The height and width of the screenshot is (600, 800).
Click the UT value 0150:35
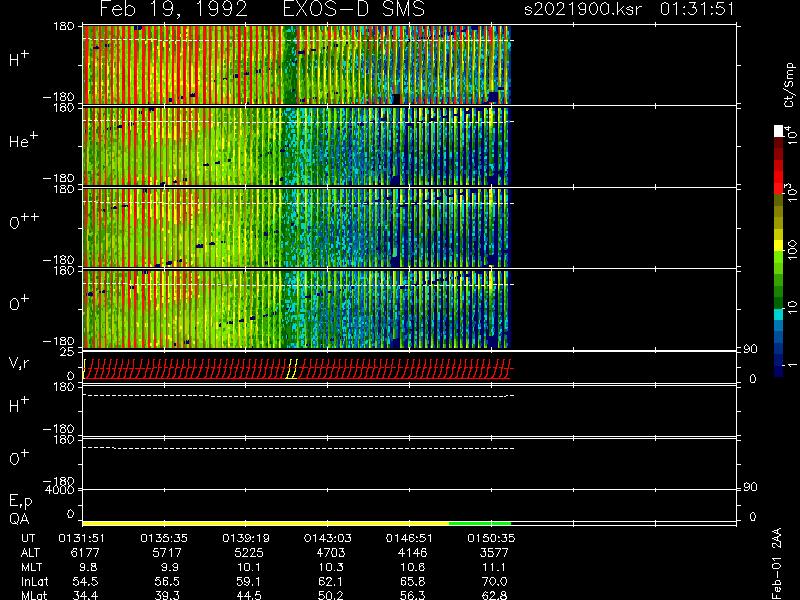point(491,538)
